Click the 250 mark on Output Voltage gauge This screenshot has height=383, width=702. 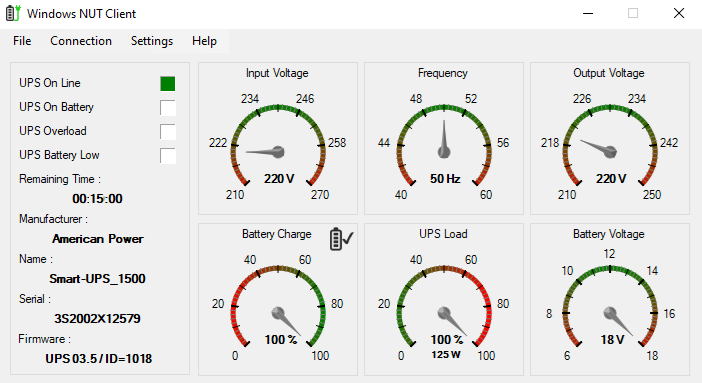coord(652,195)
